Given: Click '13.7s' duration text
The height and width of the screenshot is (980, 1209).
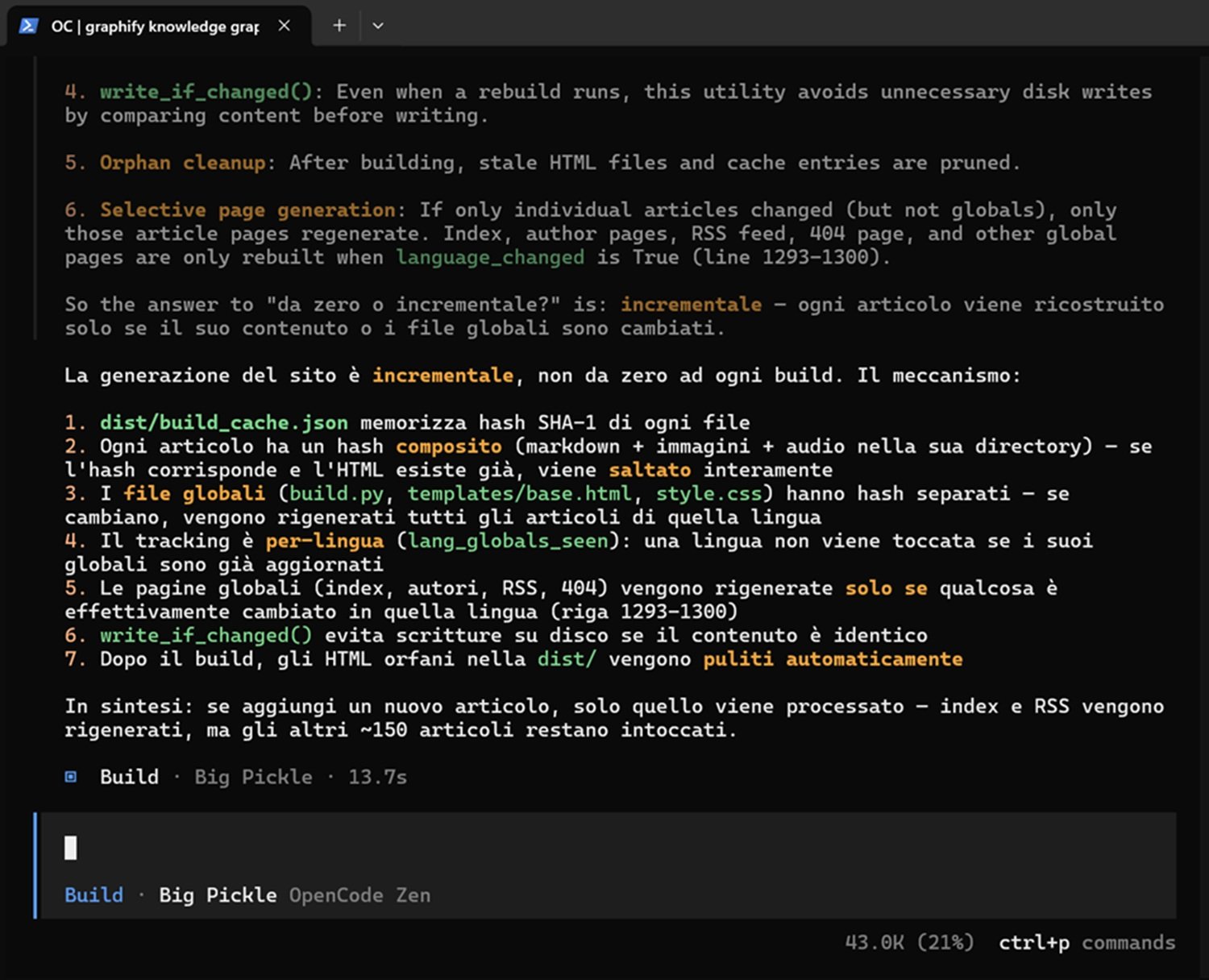Looking at the screenshot, I should coord(377,777).
